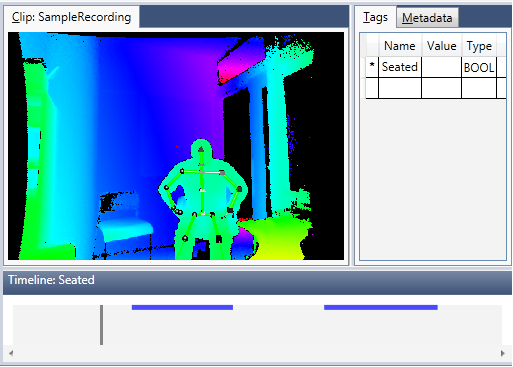Switch to the Metadata tab
This screenshot has width=513, height=367.
427,18
